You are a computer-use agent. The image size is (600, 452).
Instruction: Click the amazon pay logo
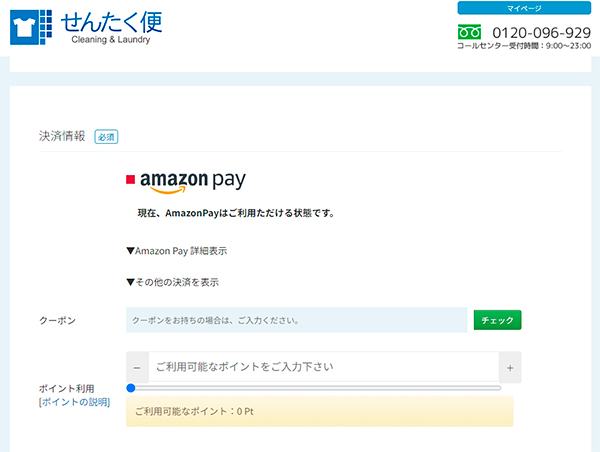pyautogui.click(x=193, y=182)
